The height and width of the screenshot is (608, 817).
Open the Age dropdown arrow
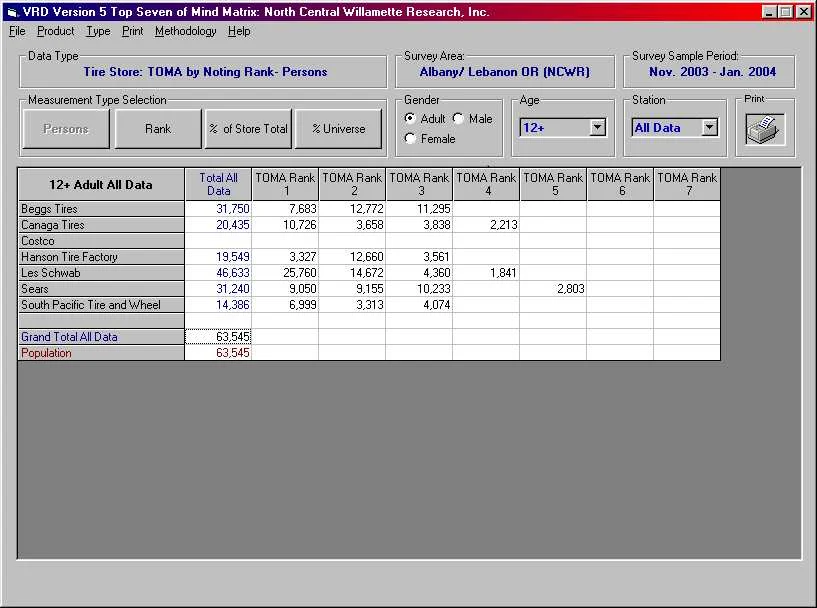598,128
